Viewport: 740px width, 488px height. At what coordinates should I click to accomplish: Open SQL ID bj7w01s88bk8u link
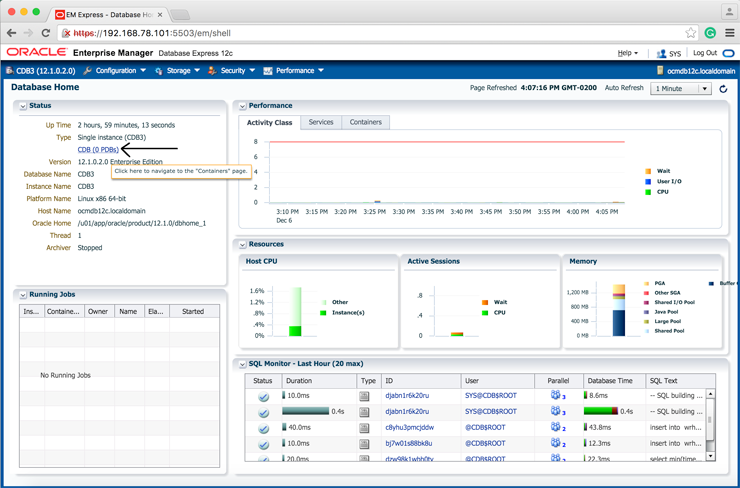pyautogui.click(x=408, y=443)
